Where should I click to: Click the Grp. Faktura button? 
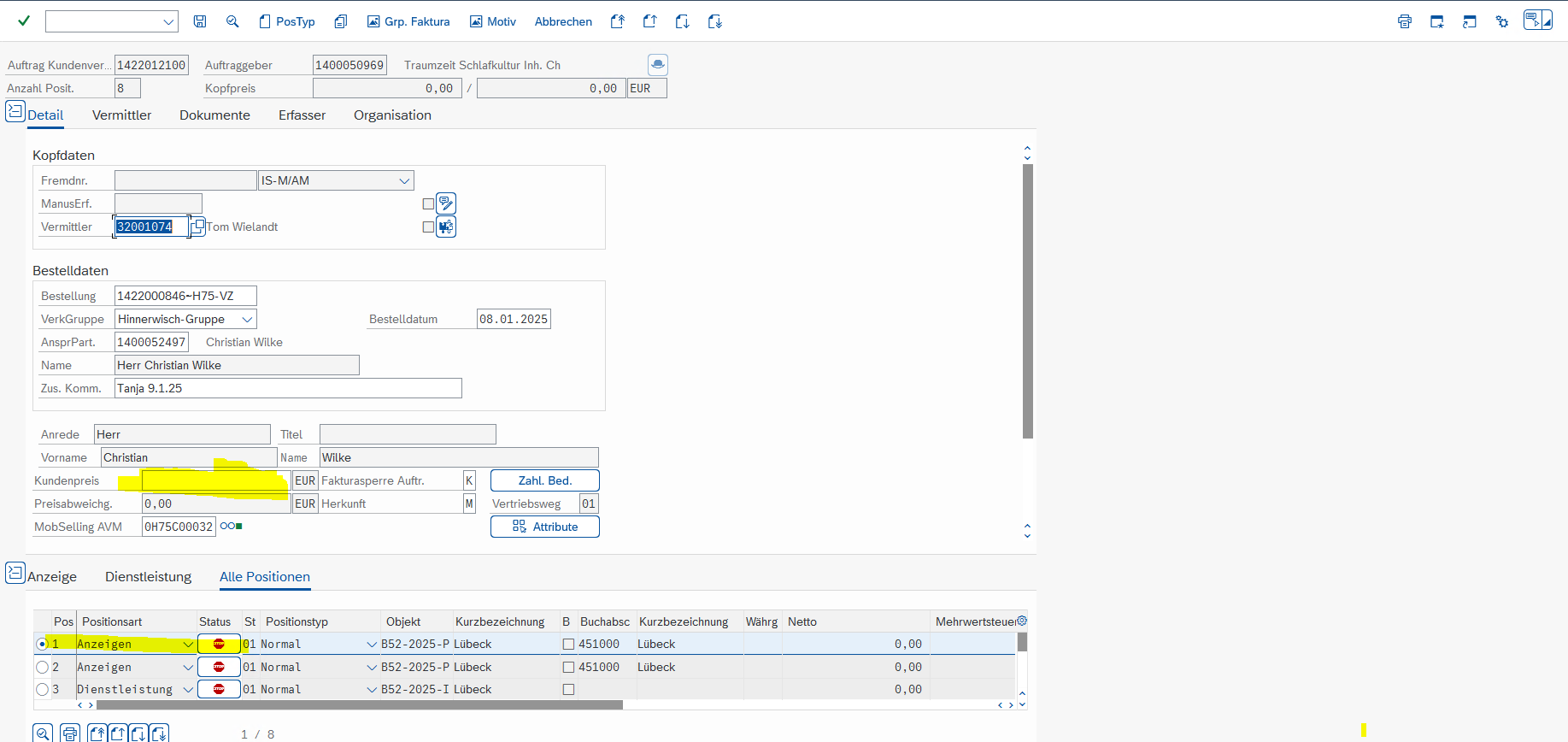coord(408,21)
